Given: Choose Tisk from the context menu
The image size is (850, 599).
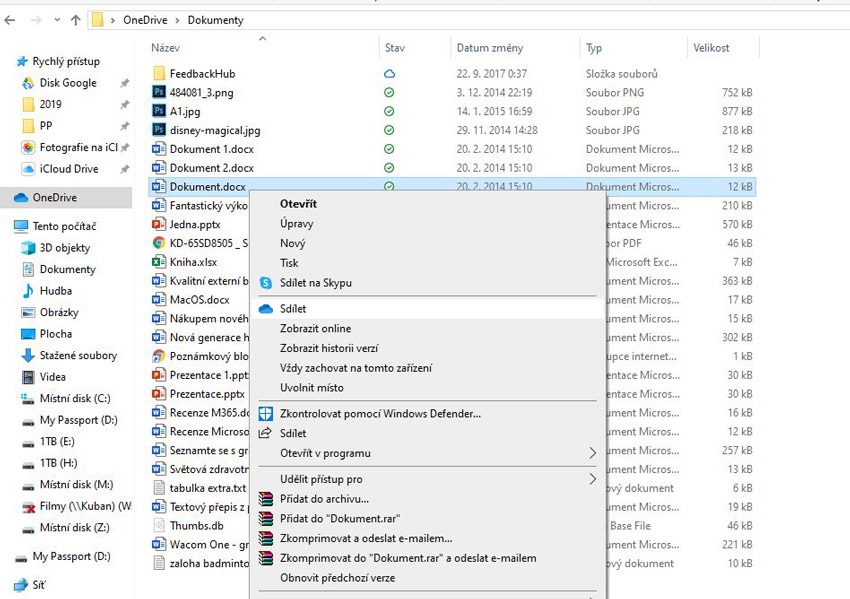Looking at the screenshot, I should pyautogui.click(x=289, y=265).
